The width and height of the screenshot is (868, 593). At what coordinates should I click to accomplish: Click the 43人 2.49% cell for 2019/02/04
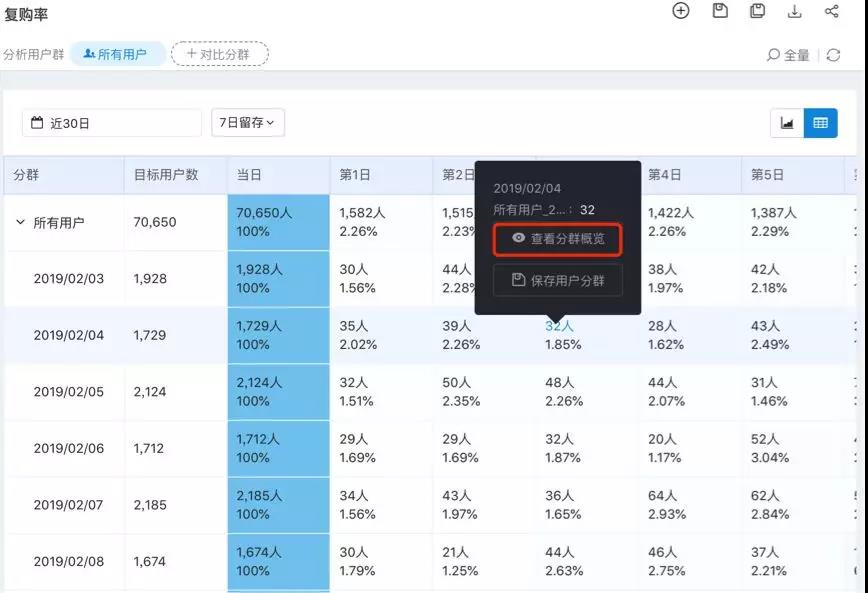click(793, 335)
